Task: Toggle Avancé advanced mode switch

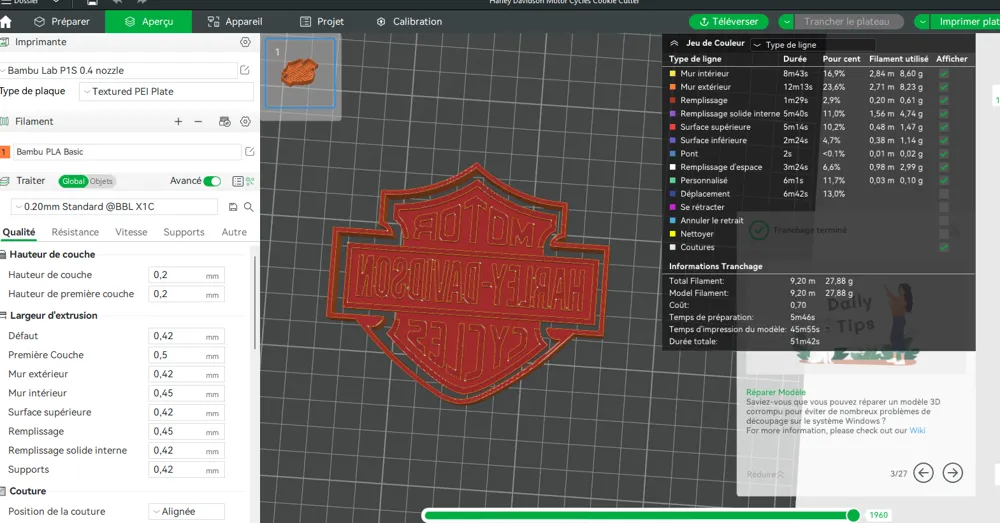Action: click(212, 181)
